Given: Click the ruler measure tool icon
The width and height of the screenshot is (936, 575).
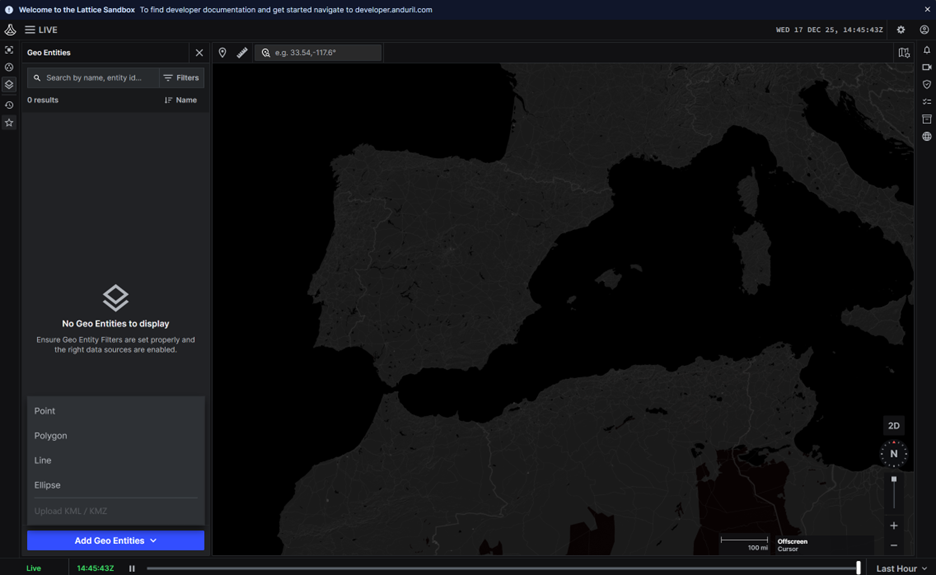Looking at the screenshot, I should (242, 53).
